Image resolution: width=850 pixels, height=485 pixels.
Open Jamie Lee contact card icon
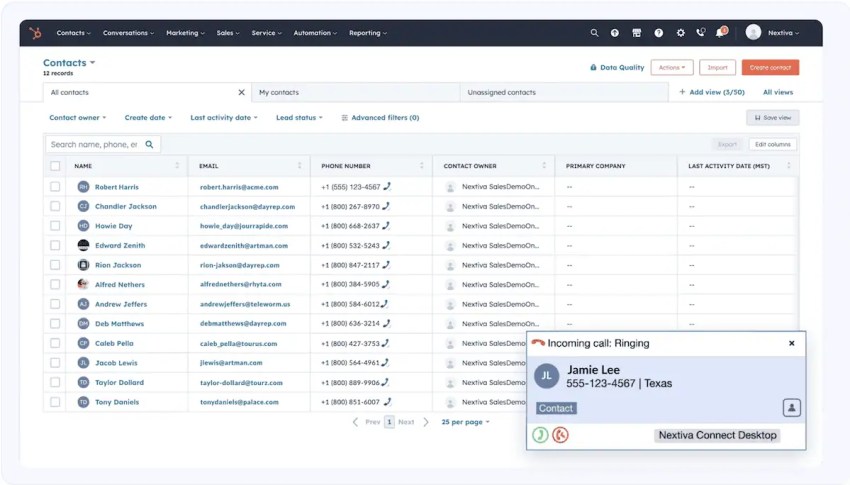[x=791, y=408]
